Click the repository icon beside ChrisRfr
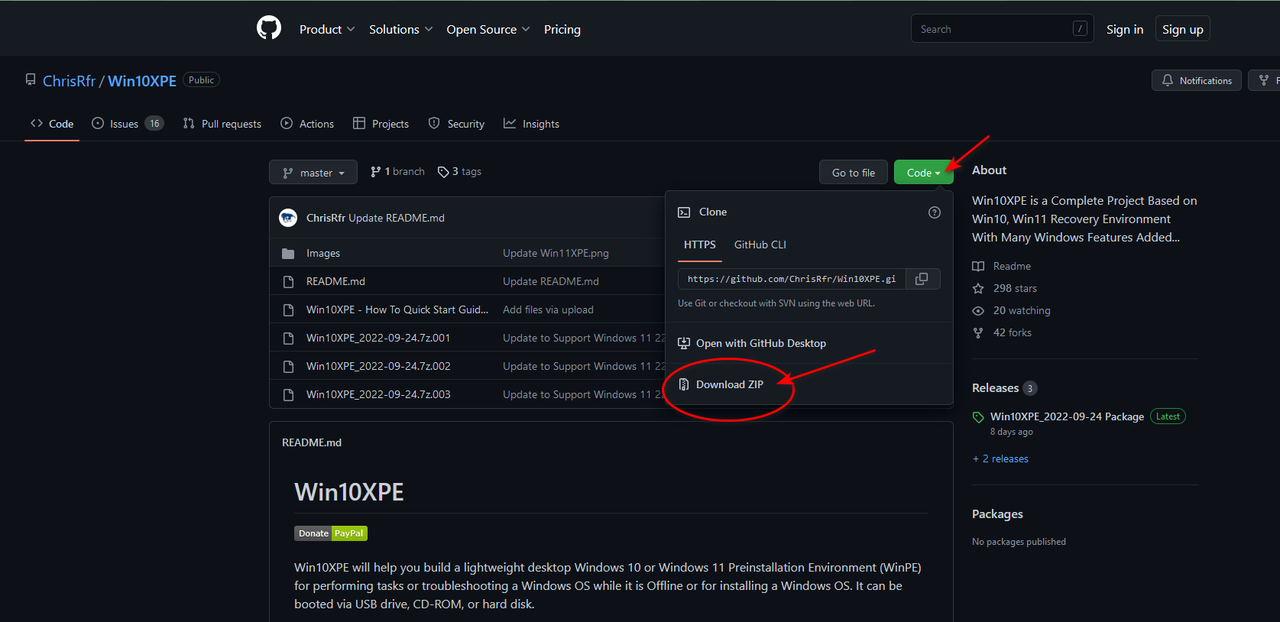The image size is (1280, 622). click(x=31, y=80)
